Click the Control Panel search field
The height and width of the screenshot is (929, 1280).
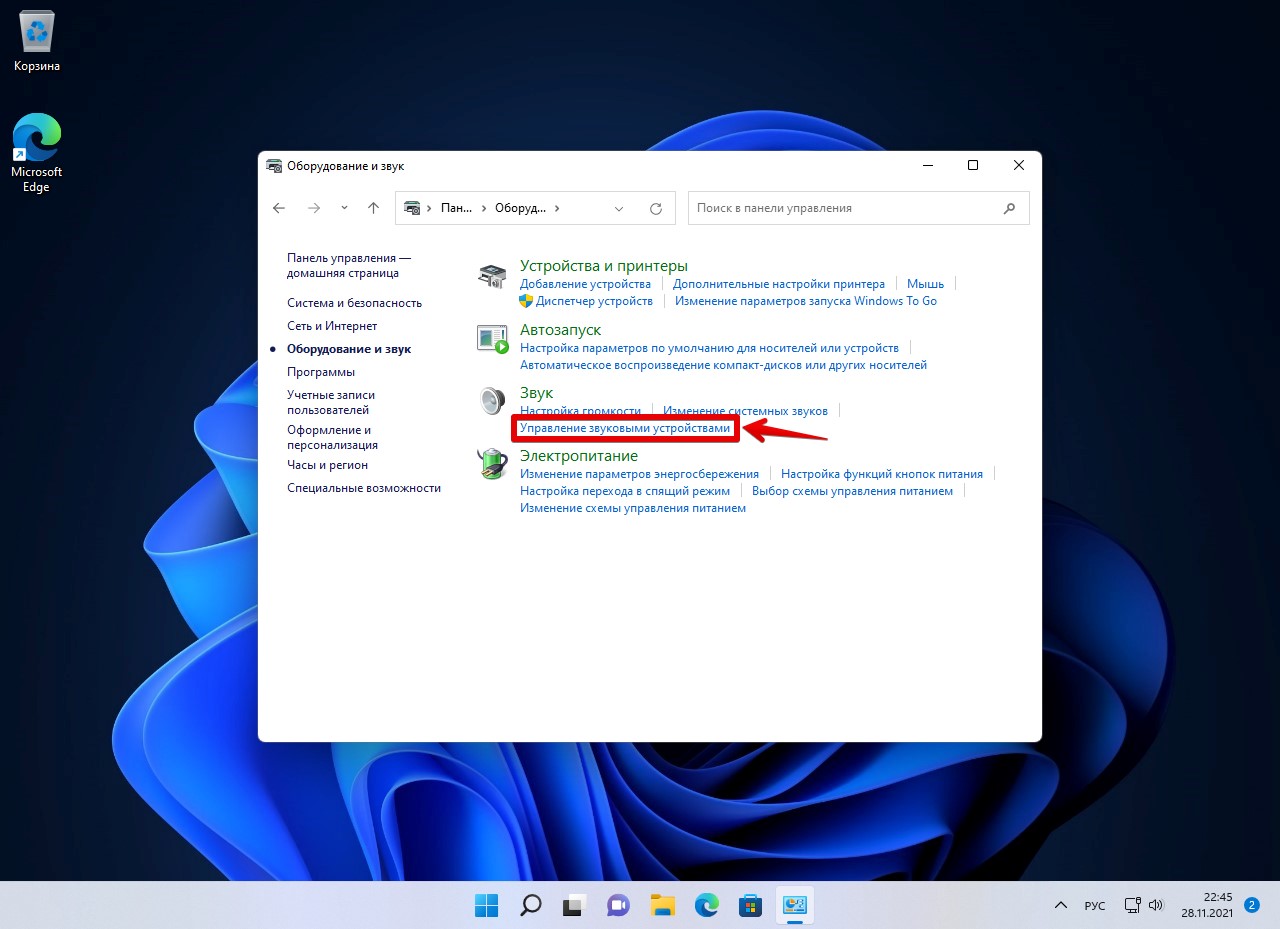(x=845, y=208)
